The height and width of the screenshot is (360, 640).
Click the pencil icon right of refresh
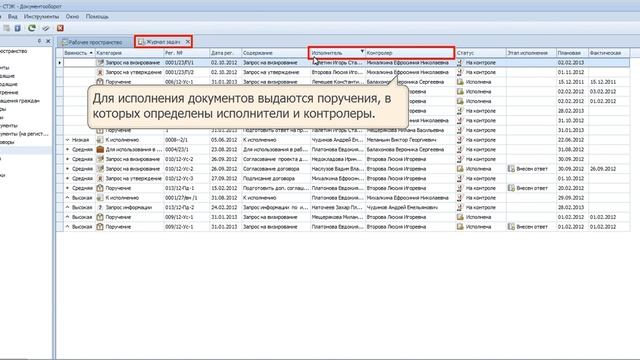click(x=46, y=28)
